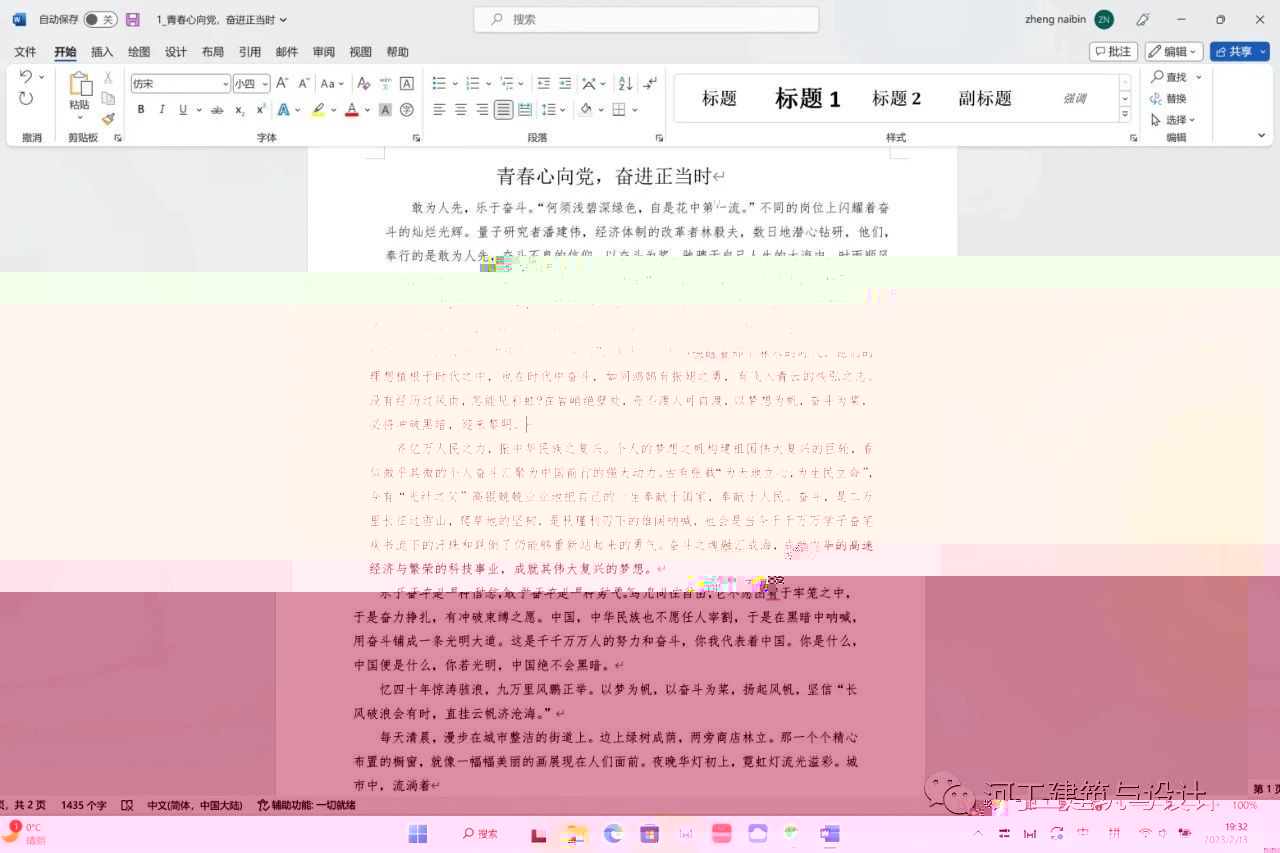Viewport: 1280px width, 853px height.
Task: Collapse the ribbon with chevron
Action: [1261, 135]
